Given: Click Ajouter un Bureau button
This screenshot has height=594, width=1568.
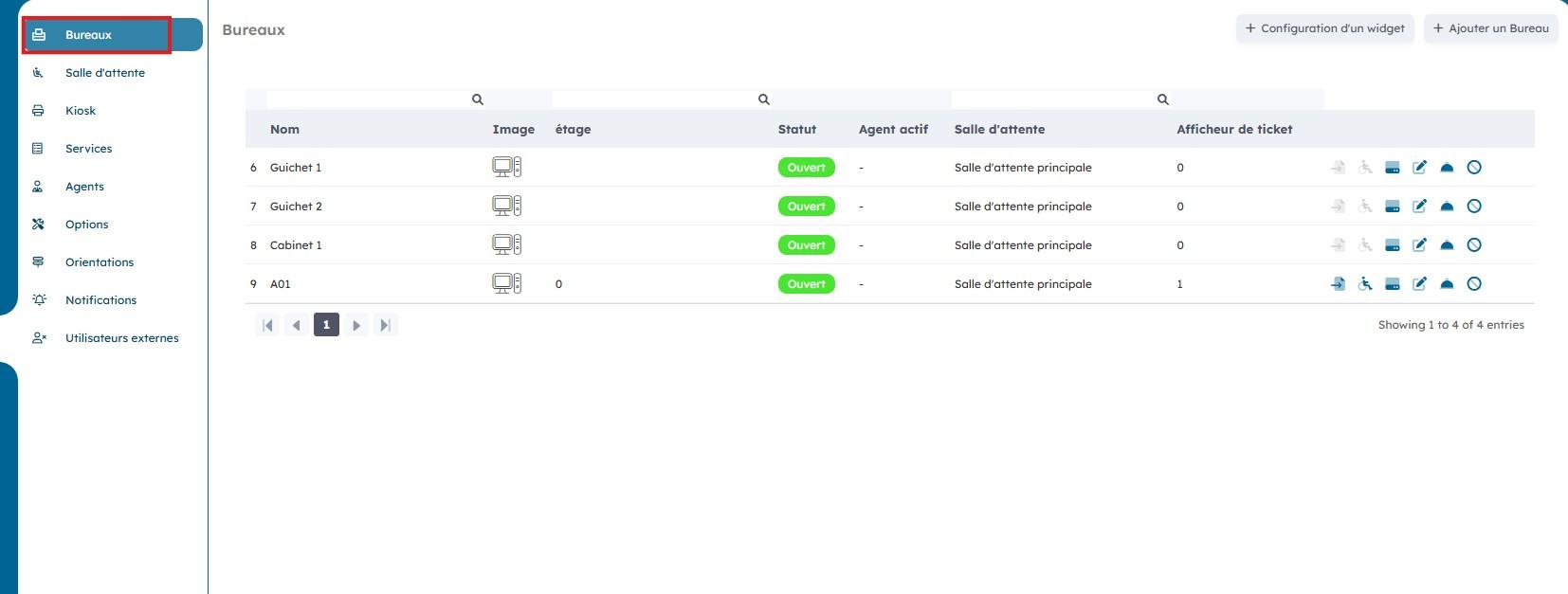Looking at the screenshot, I should tap(1490, 28).
